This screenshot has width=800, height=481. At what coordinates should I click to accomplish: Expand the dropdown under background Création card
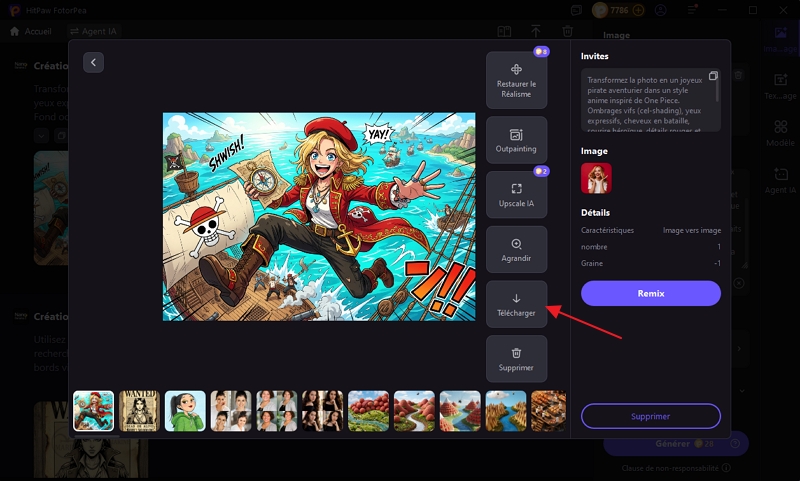(x=41, y=136)
